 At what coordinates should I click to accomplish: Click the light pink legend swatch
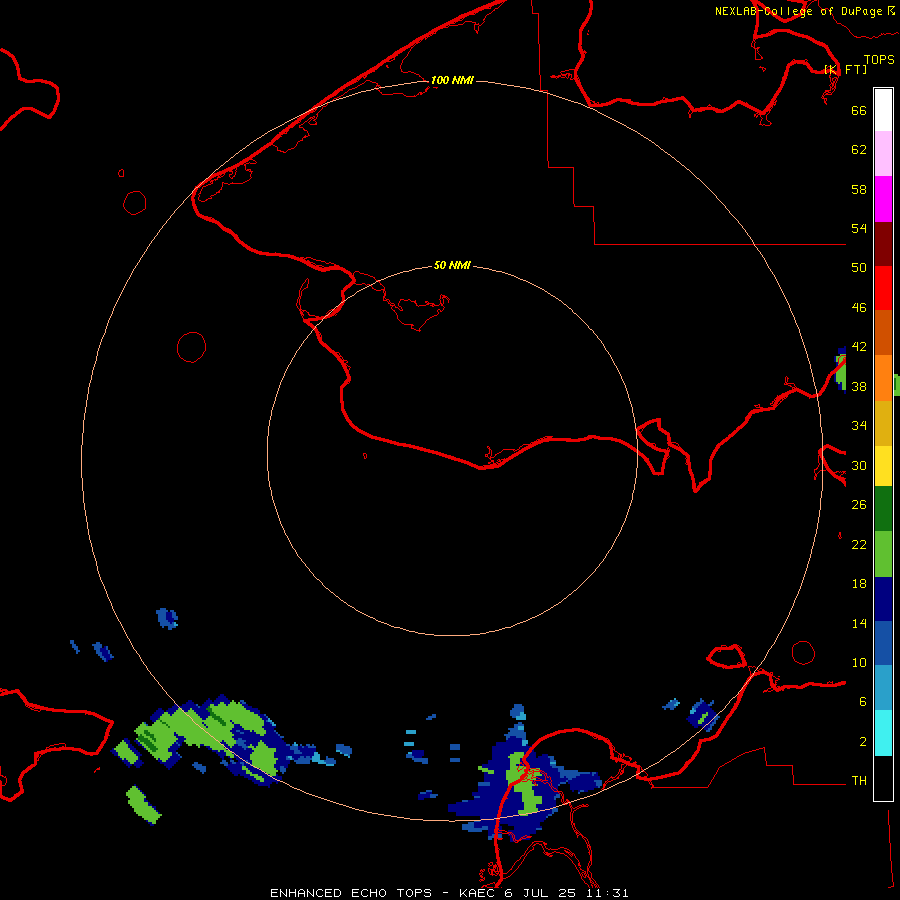(883, 153)
